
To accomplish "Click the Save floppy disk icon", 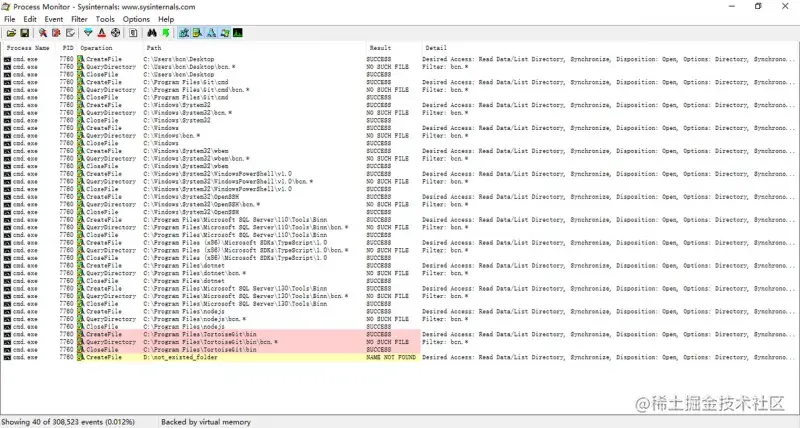I will tap(24, 33).
